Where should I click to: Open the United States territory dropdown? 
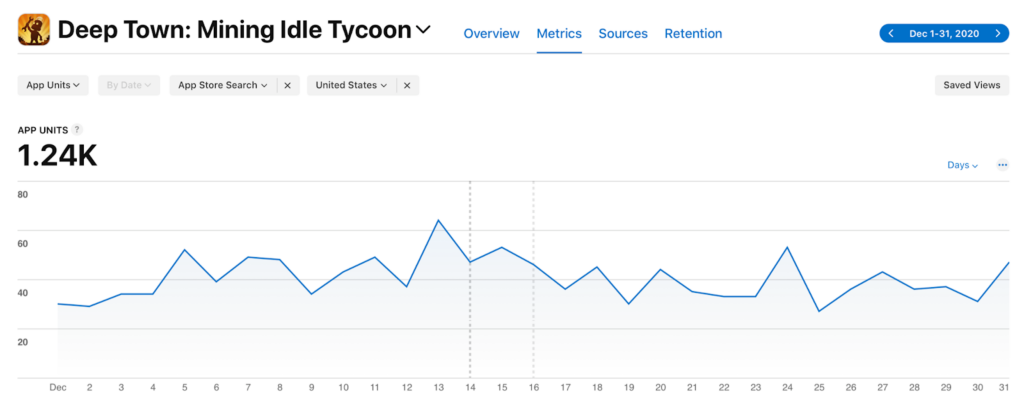point(351,86)
